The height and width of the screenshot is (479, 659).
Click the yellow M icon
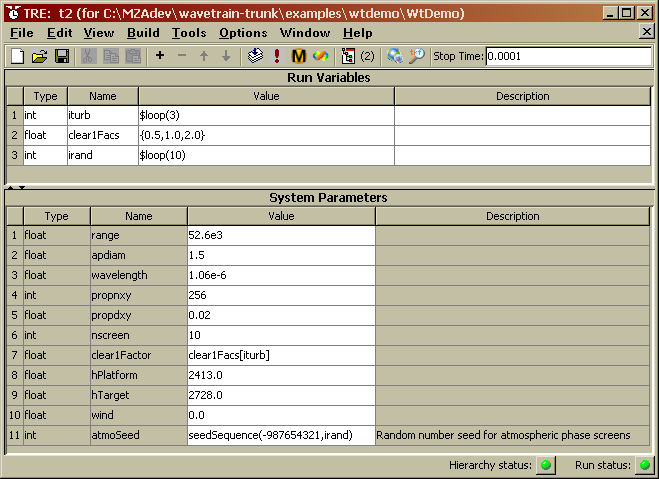[x=299, y=55]
